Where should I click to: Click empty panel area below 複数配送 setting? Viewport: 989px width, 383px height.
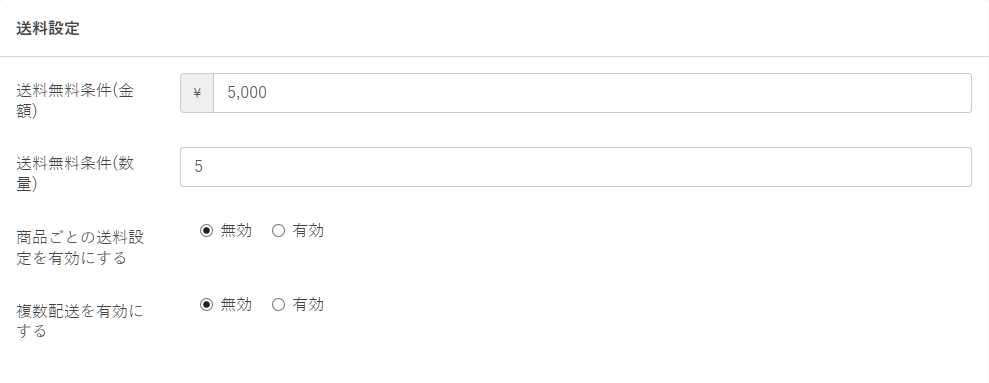pos(494,362)
